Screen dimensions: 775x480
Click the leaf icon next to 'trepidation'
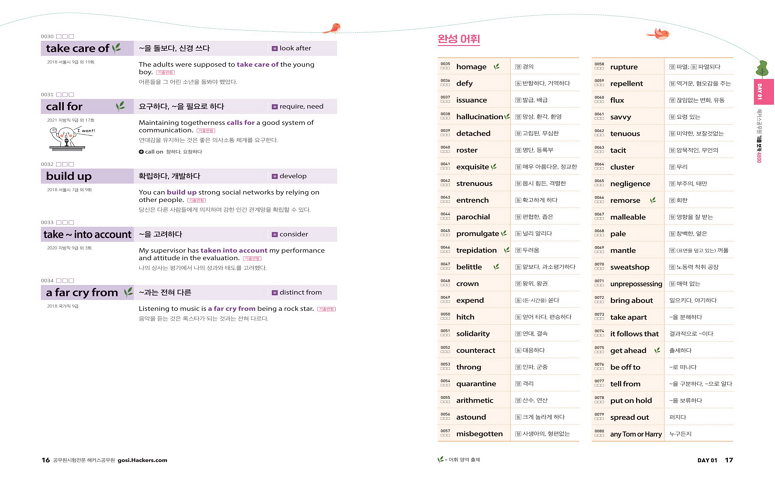507,250
